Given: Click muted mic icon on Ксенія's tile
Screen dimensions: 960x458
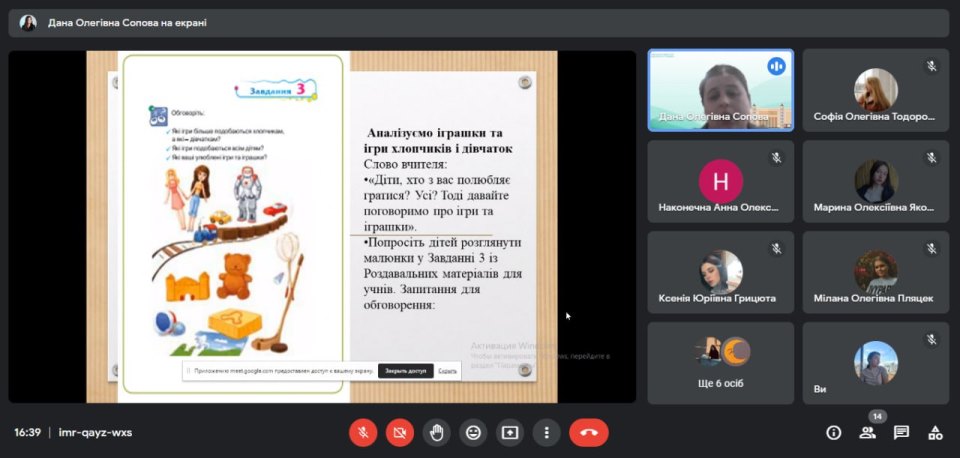Looking at the screenshot, I should click(776, 248).
